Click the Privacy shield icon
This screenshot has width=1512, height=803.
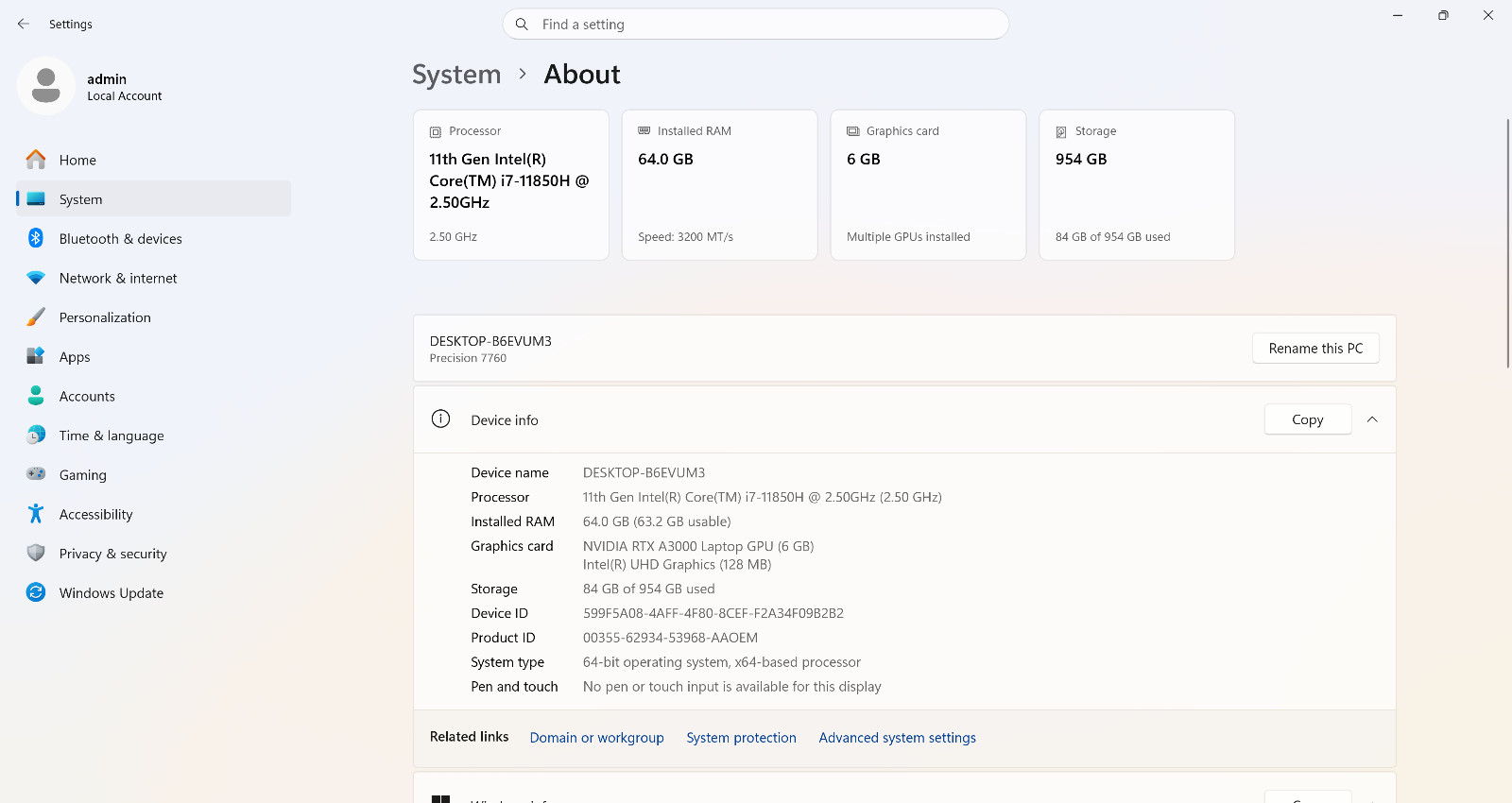point(36,553)
